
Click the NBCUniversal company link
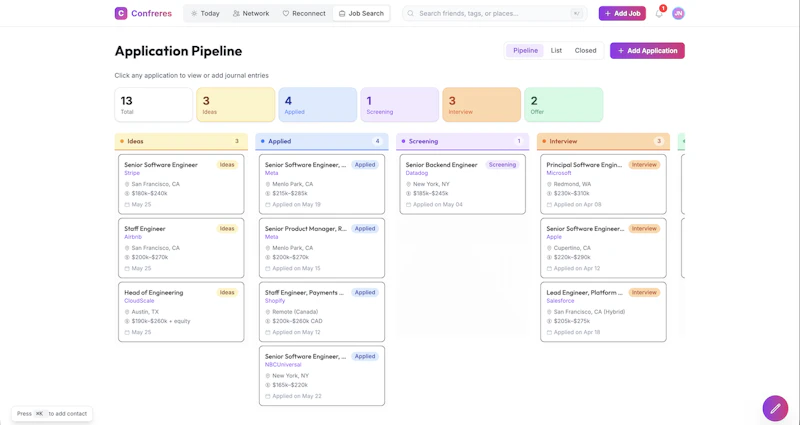pyautogui.click(x=283, y=364)
